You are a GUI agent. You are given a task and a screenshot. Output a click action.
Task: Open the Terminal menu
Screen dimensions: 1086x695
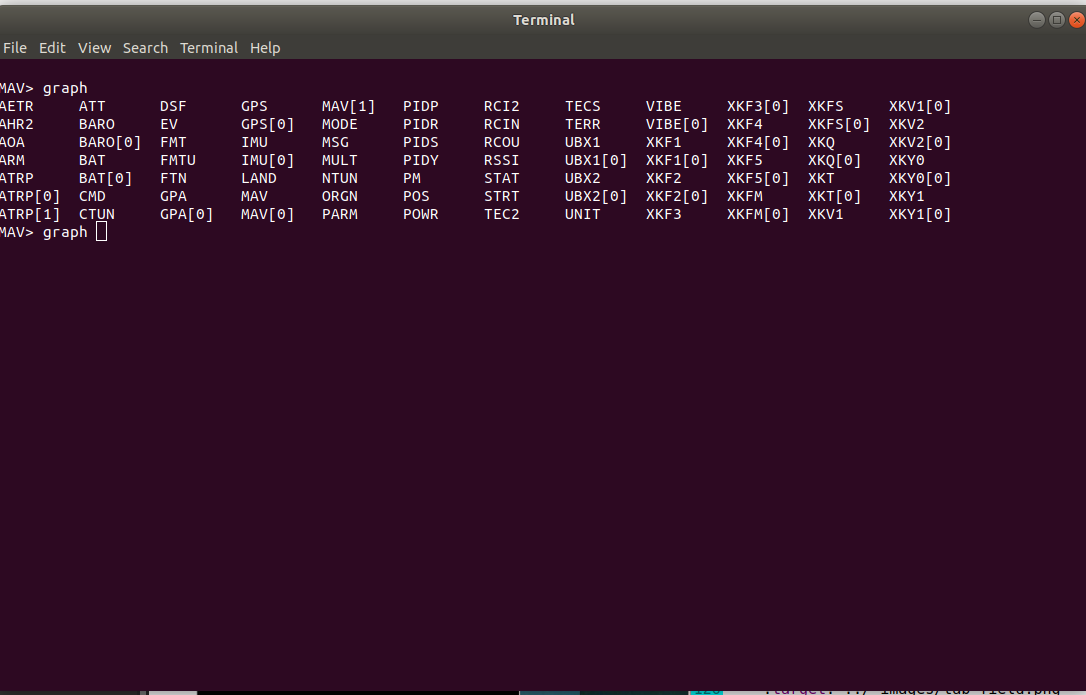(209, 48)
